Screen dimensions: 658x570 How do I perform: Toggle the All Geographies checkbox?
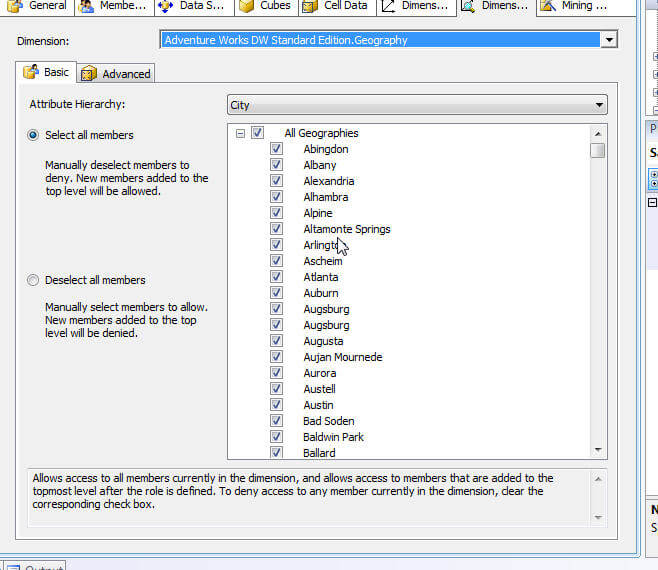point(258,133)
